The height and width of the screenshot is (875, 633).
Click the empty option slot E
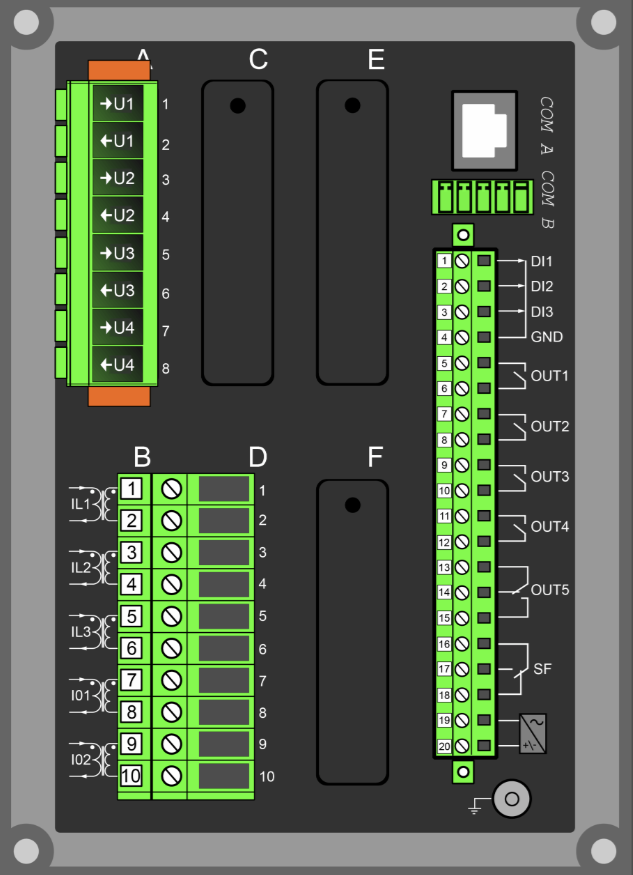352,233
